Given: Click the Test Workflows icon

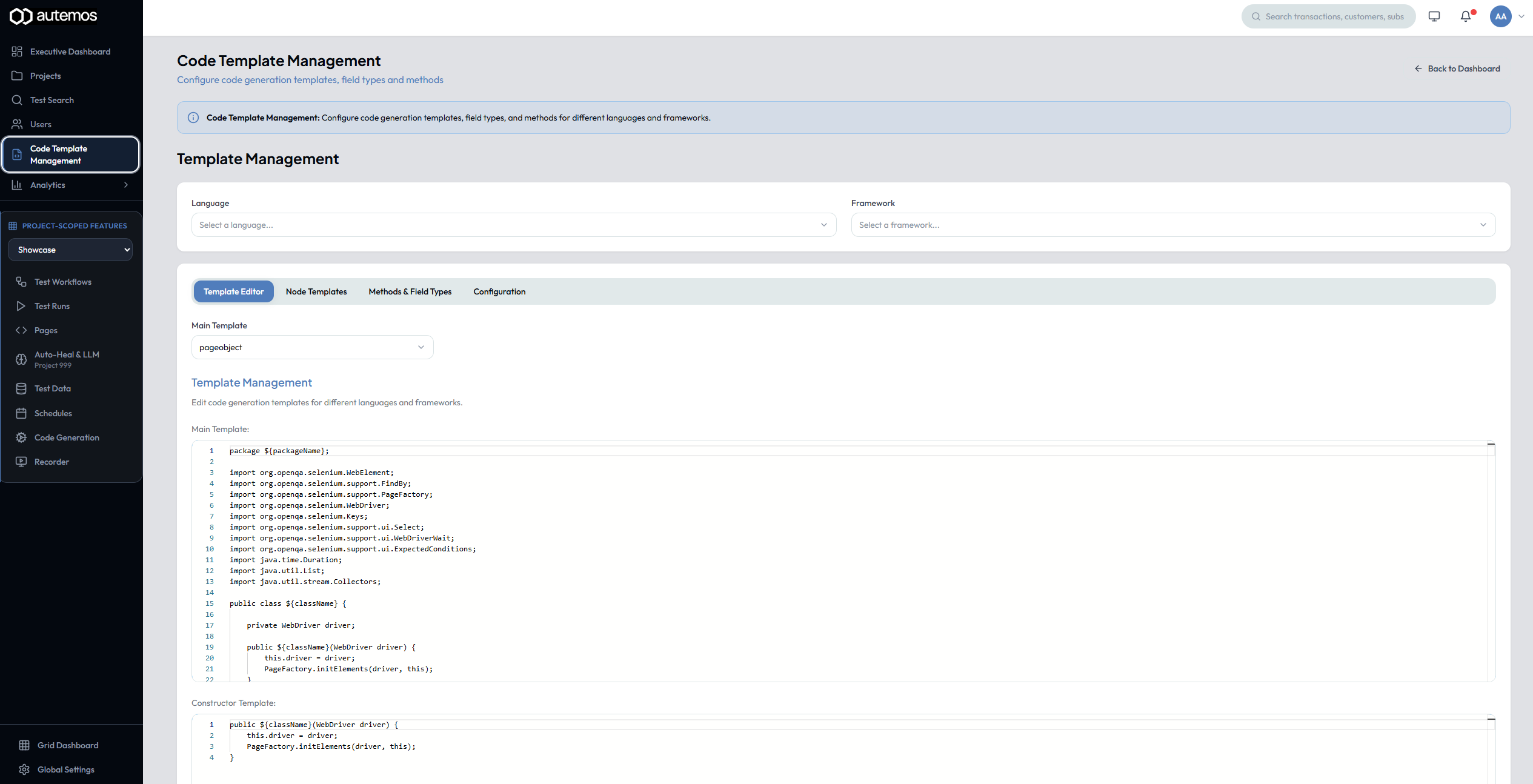Looking at the screenshot, I should tap(21, 282).
